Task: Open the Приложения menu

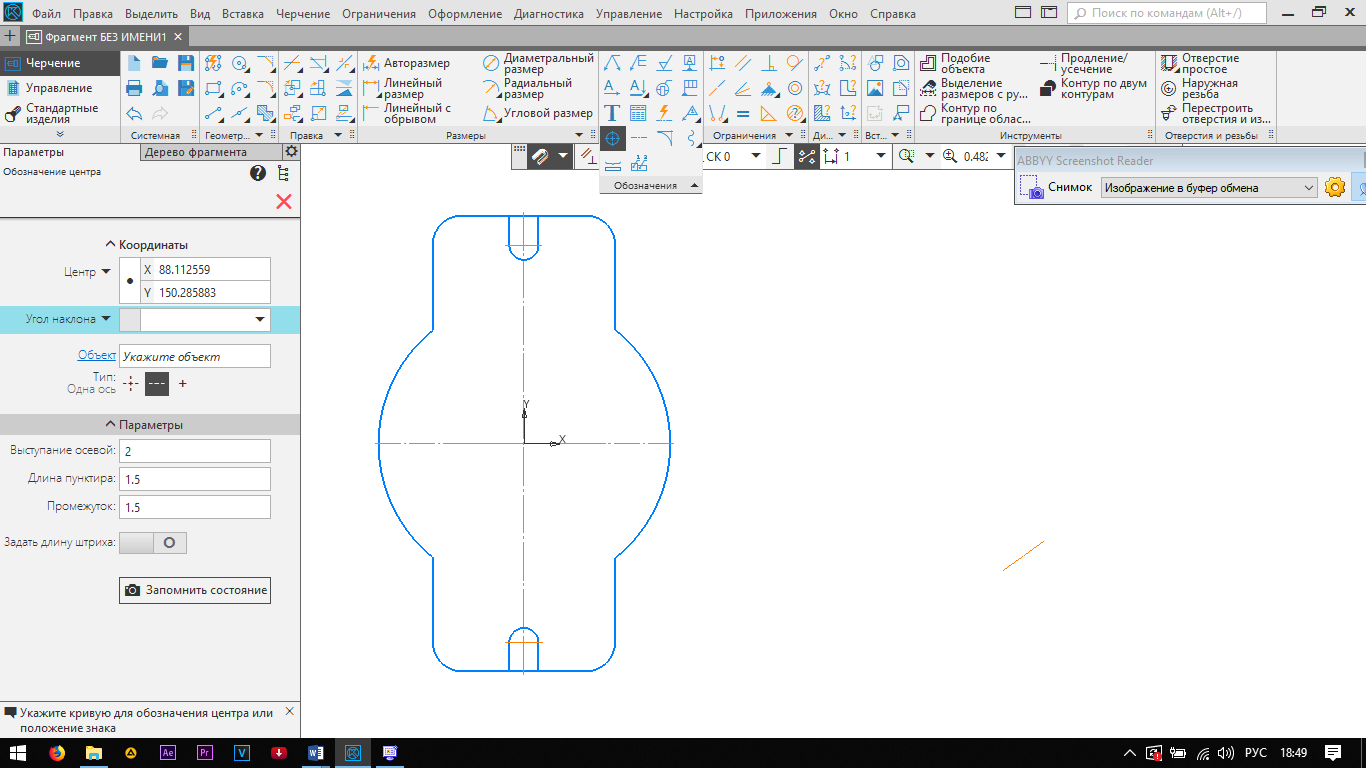Action: tap(779, 14)
